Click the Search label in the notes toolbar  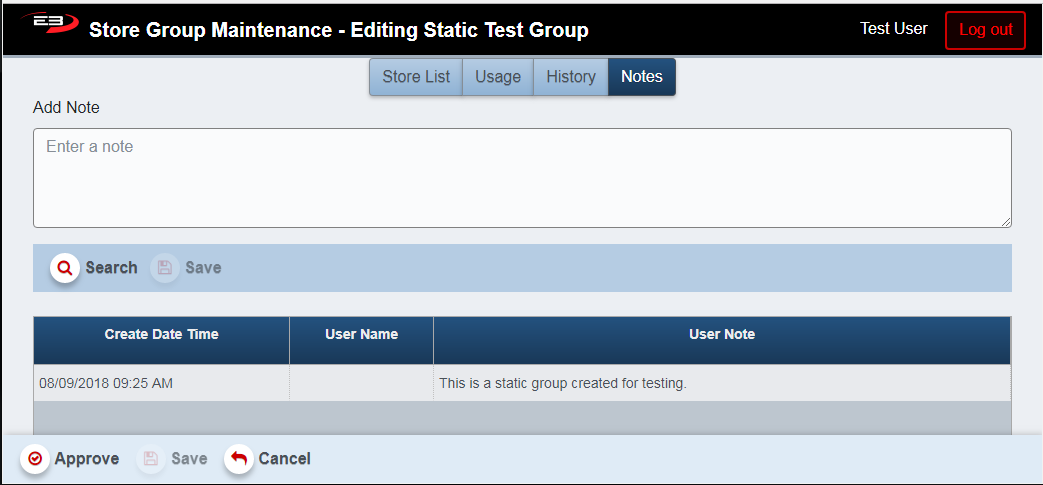point(111,268)
